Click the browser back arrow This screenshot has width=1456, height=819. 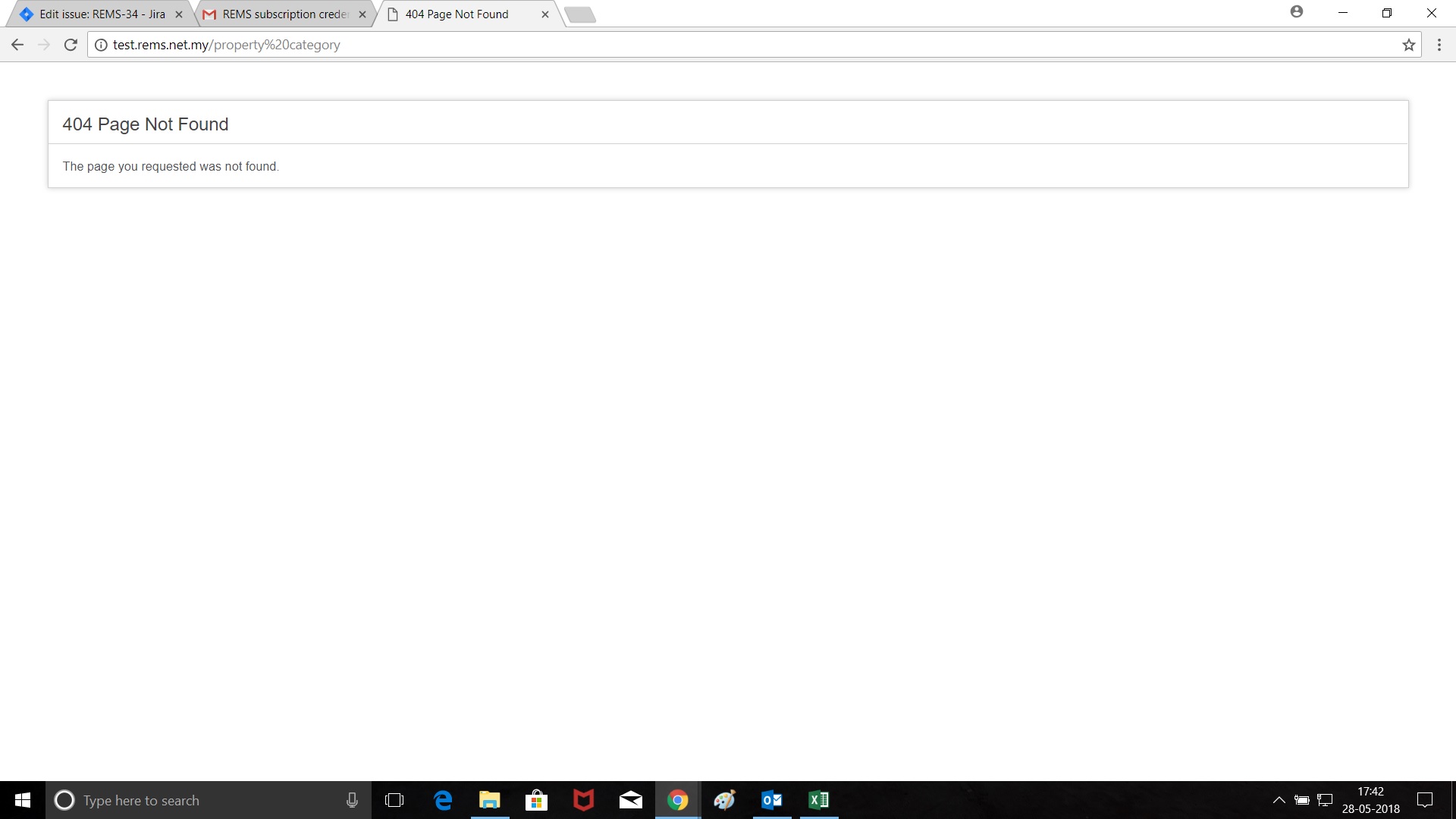(x=17, y=45)
